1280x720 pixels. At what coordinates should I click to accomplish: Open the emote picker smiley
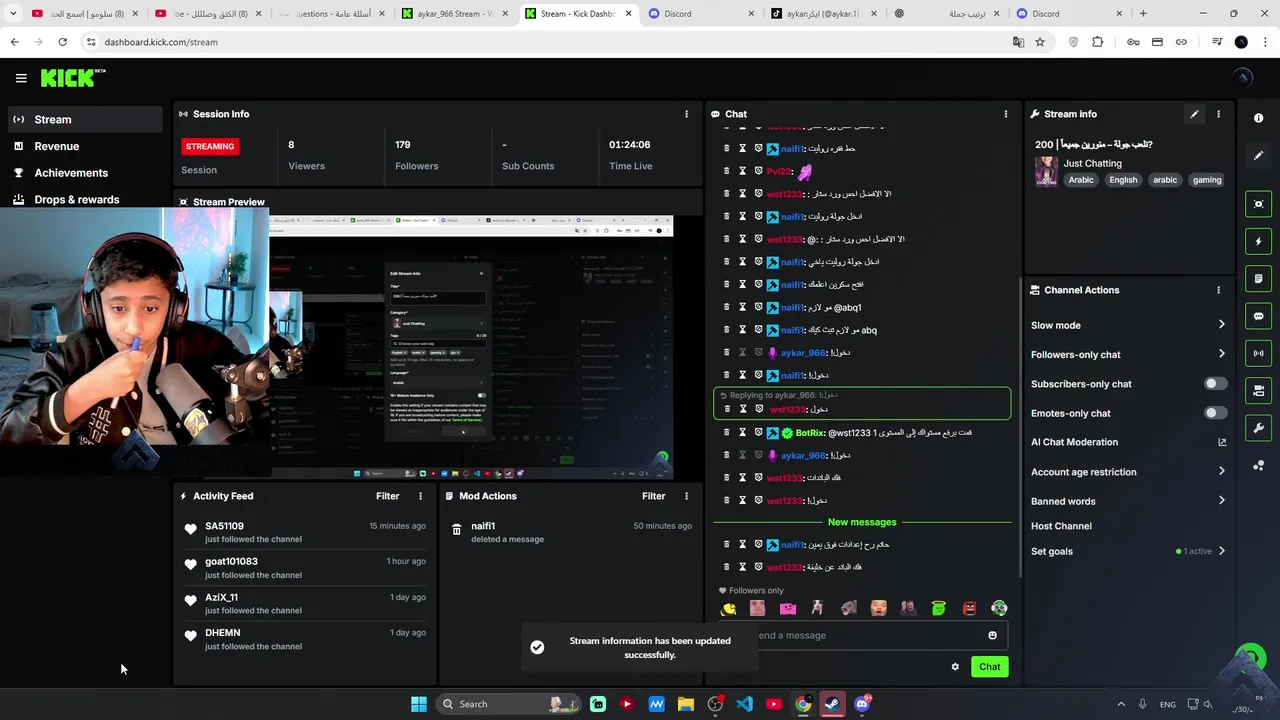click(x=992, y=635)
